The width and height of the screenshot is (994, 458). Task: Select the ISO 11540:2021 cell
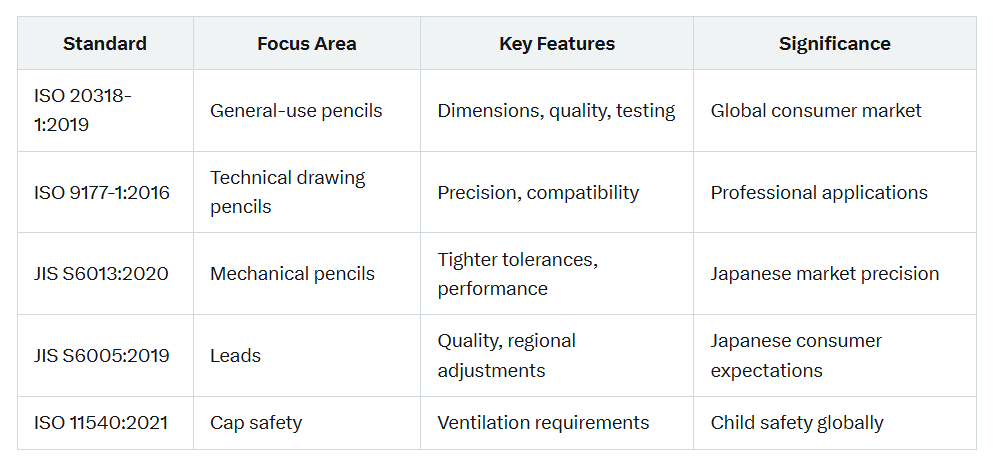pyautogui.click(x=105, y=422)
